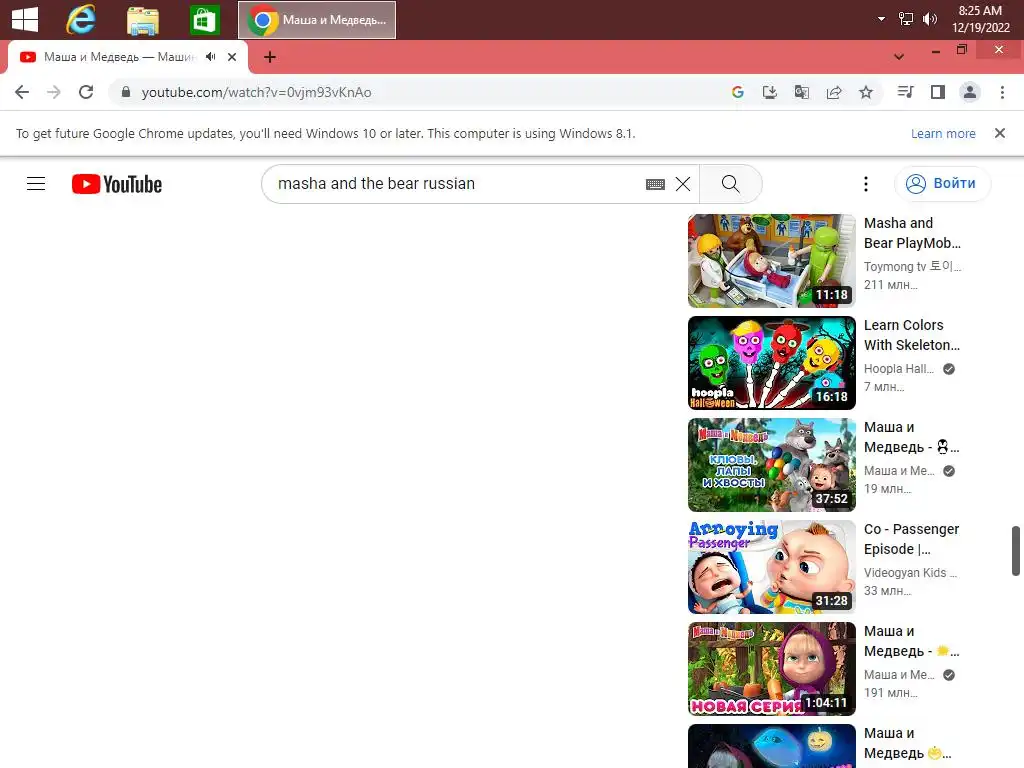This screenshot has width=1024, height=768.
Task: Open the Toymong tv channel name
Action: tap(912, 266)
